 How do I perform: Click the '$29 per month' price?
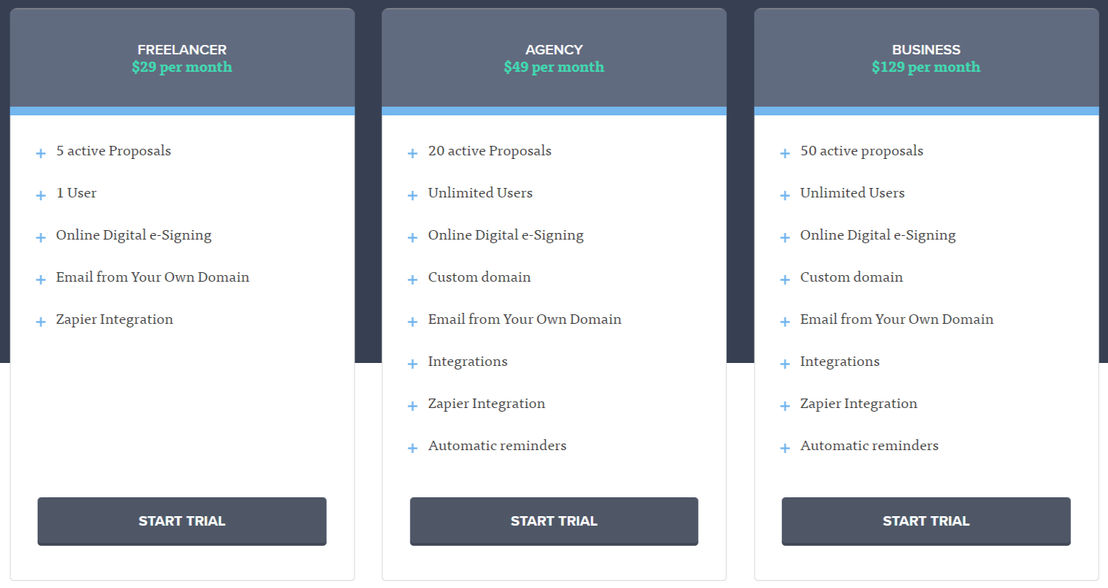coord(182,67)
